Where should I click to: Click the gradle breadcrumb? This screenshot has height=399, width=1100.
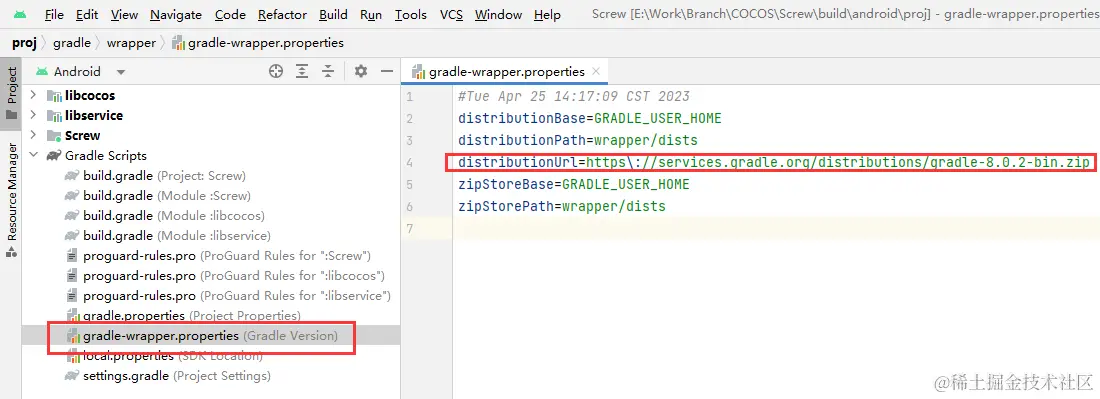pyautogui.click(x=72, y=43)
